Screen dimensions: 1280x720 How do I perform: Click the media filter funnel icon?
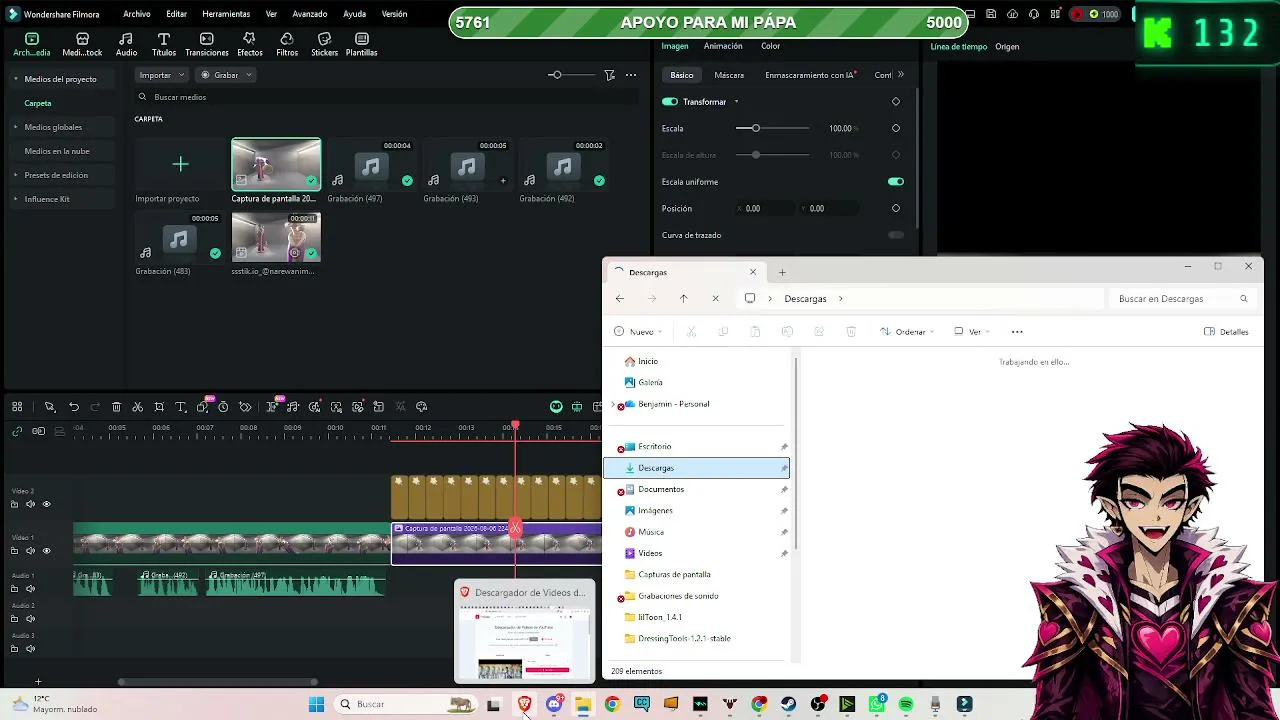[610, 75]
